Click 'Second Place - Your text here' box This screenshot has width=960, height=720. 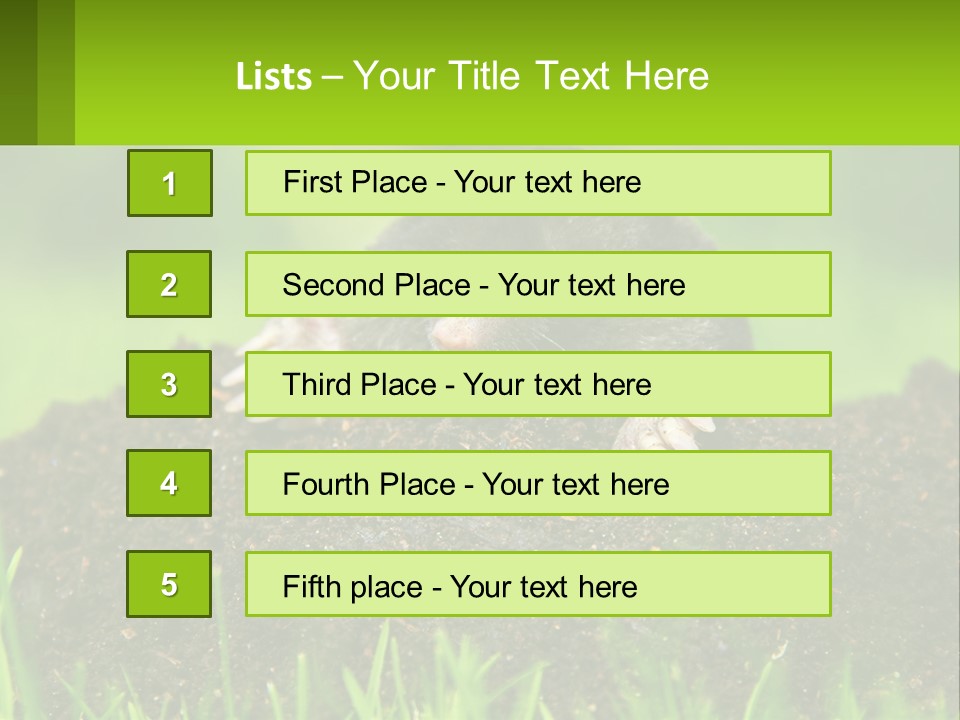[538, 284]
